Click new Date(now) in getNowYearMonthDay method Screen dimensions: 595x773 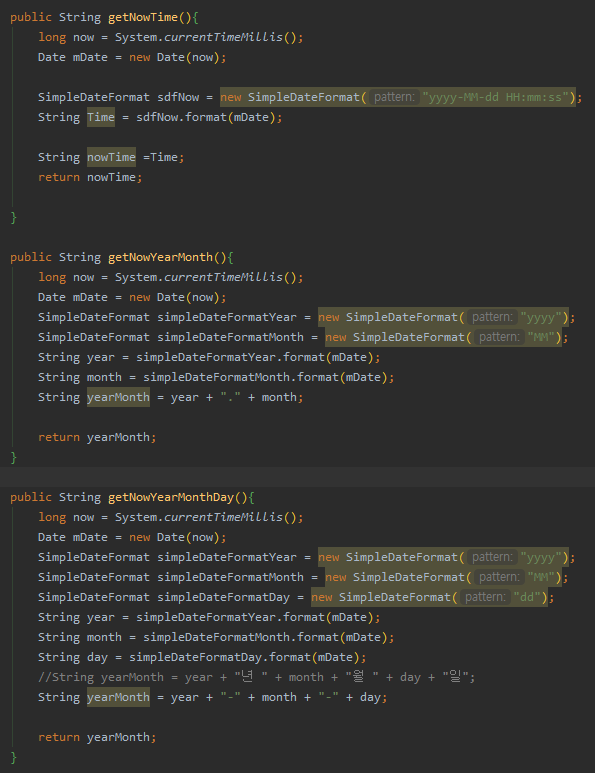[174, 537]
